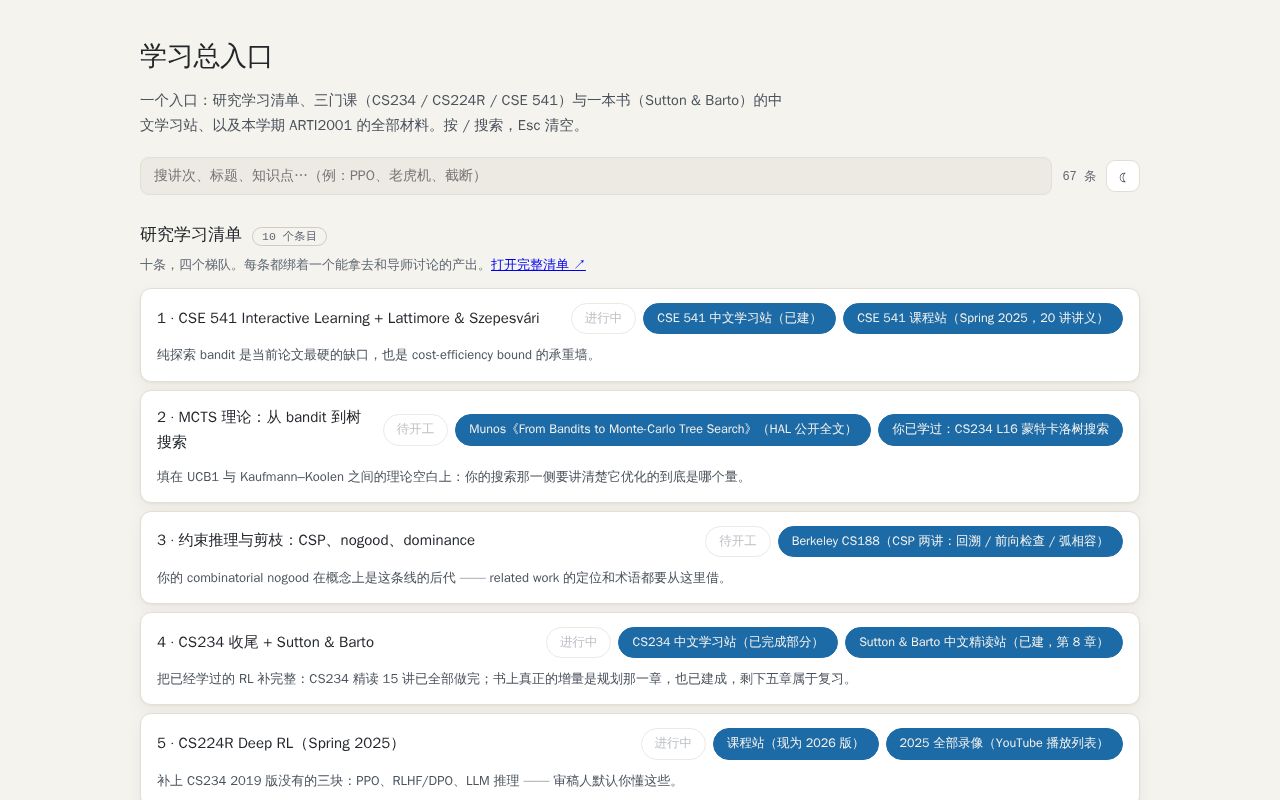Open Berkeley CS188 CSP lectures button
The image size is (1280, 800).
click(x=950, y=541)
